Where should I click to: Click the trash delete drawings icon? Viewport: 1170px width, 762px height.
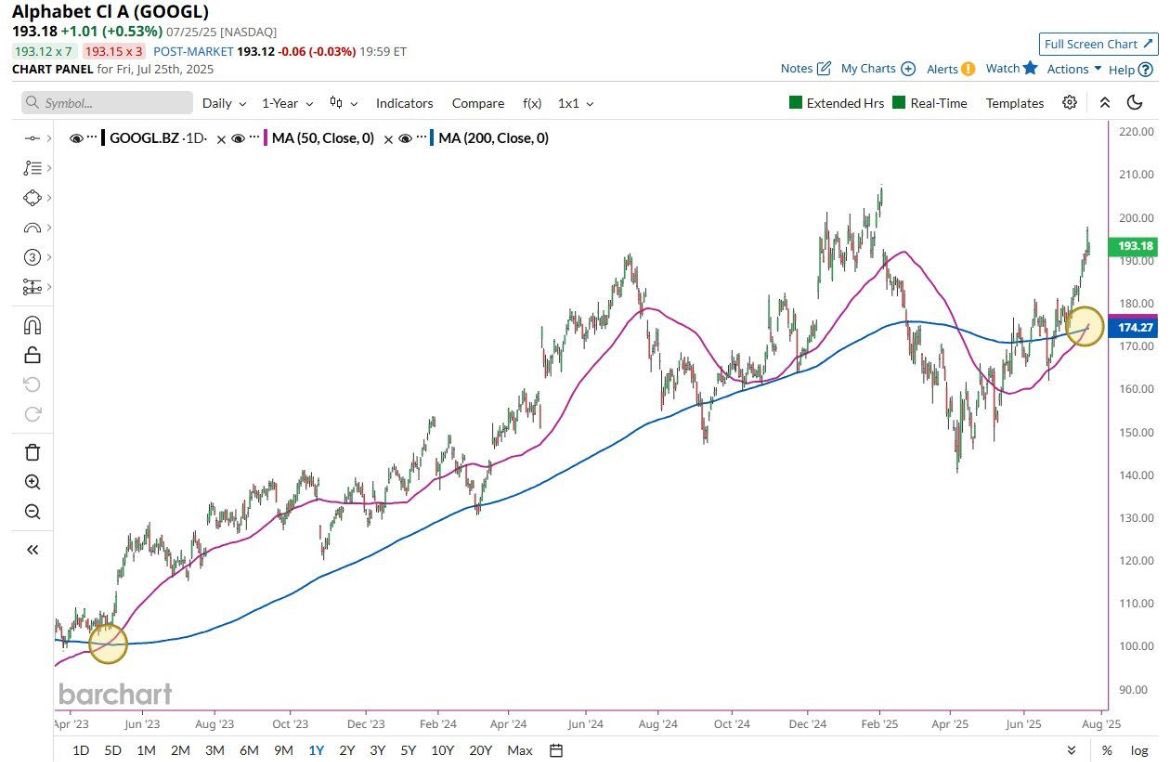point(32,452)
